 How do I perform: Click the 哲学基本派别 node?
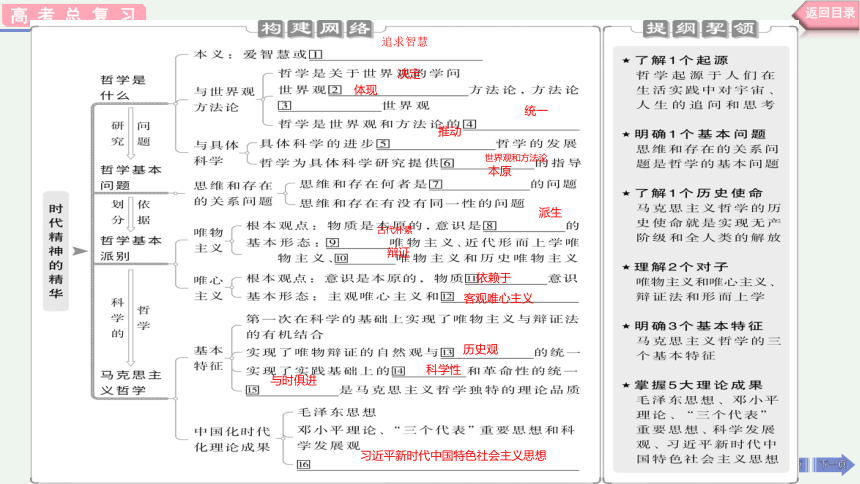[x=131, y=248]
